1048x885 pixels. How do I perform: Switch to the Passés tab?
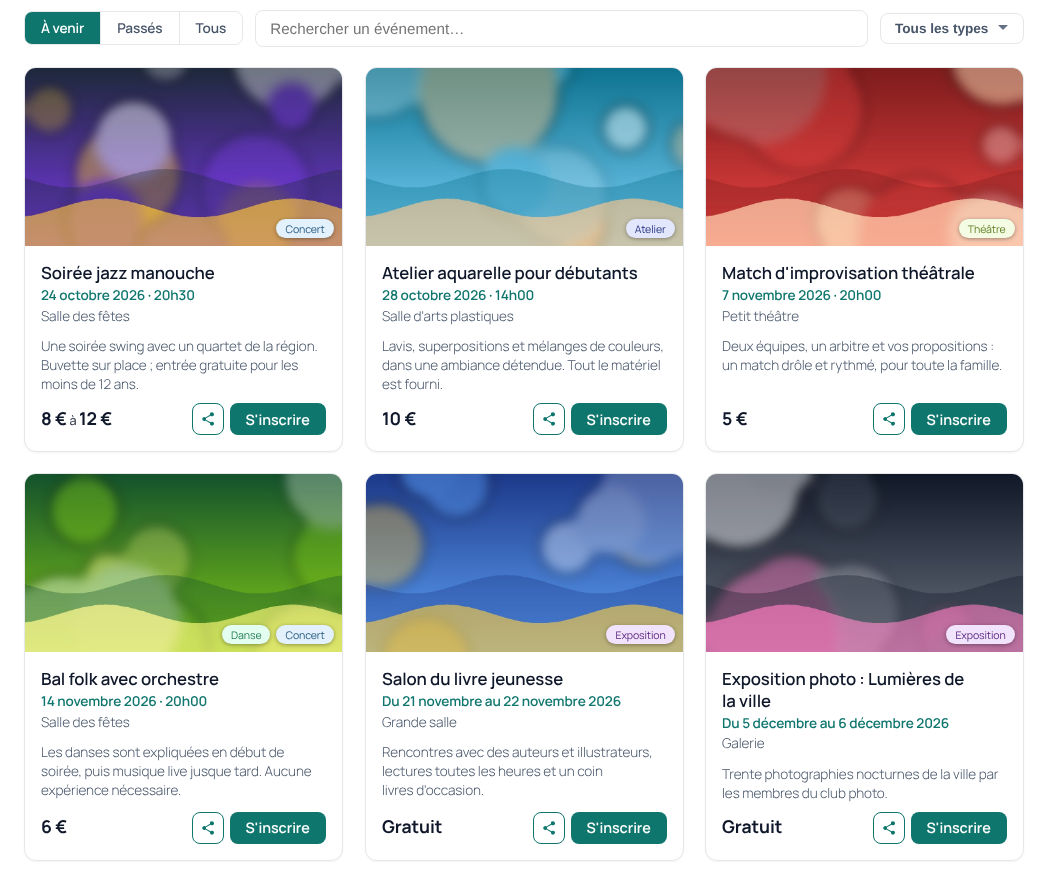point(140,28)
